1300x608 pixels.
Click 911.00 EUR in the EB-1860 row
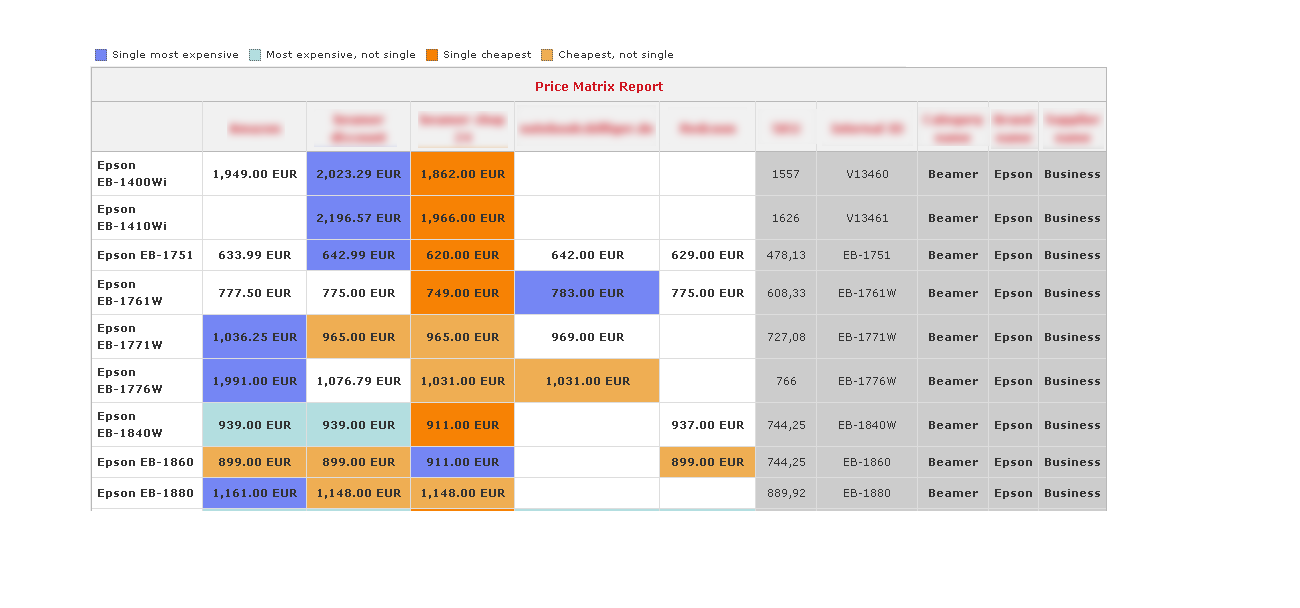coord(463,462)
